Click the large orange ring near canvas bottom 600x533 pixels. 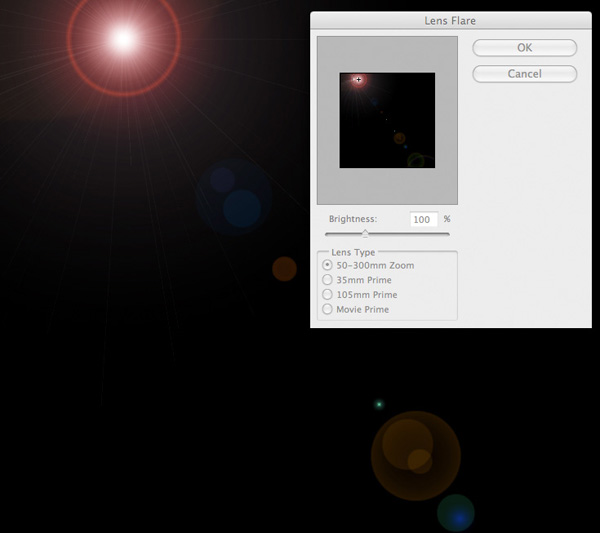[414, 453]
